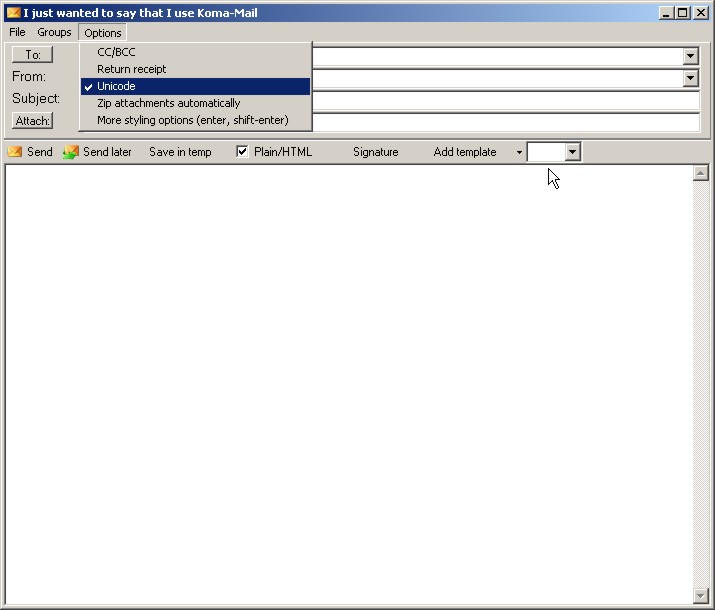Image resolution: width=715 pixels, height=610 pixels.
Task: Open the Groups menu
Action: coord(54,32)
